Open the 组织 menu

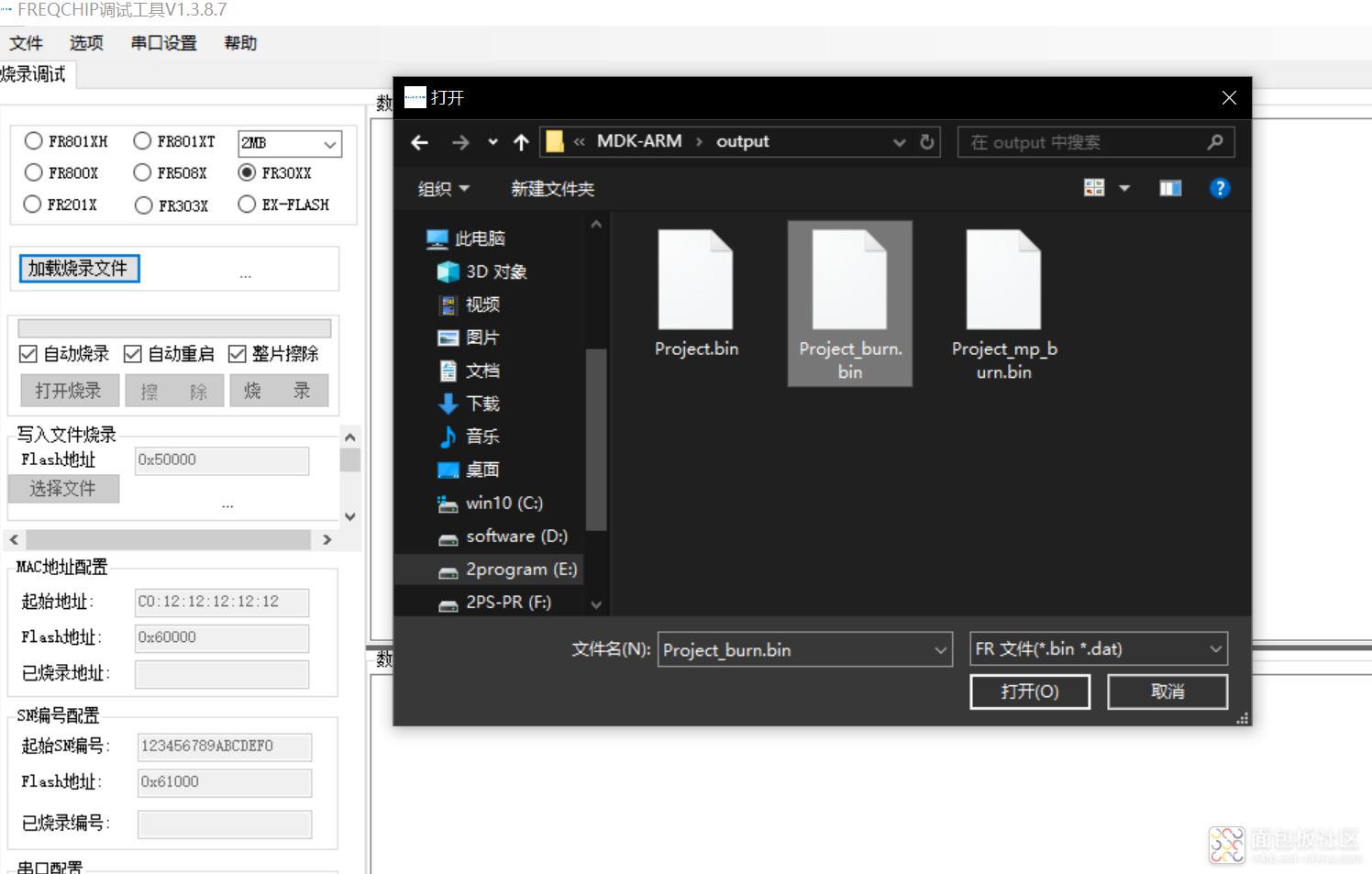pos(444,188)
